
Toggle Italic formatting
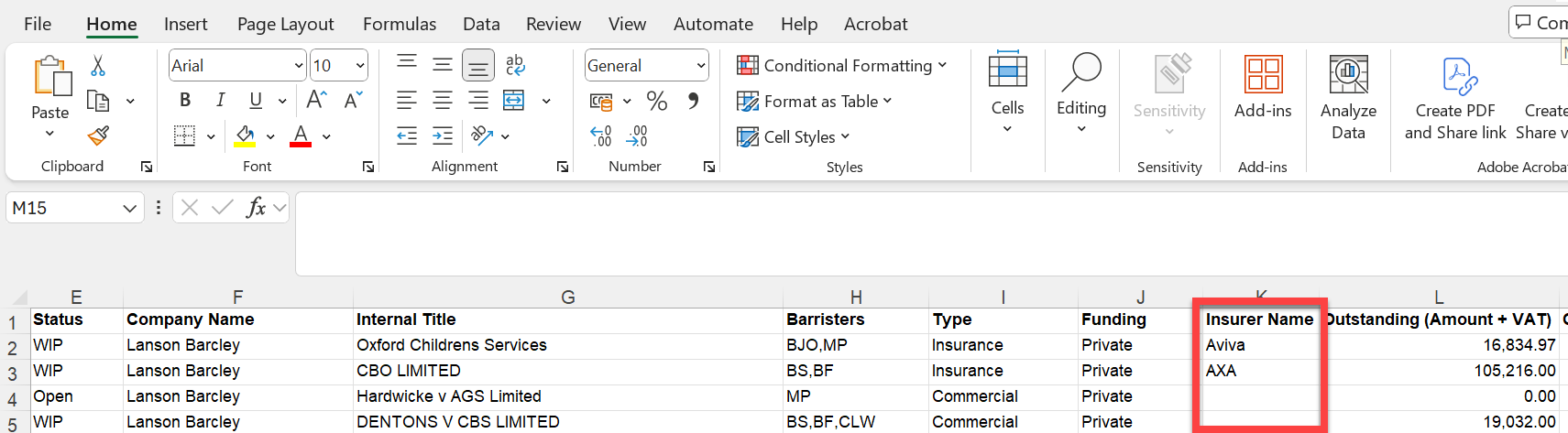tap(220, 101)
